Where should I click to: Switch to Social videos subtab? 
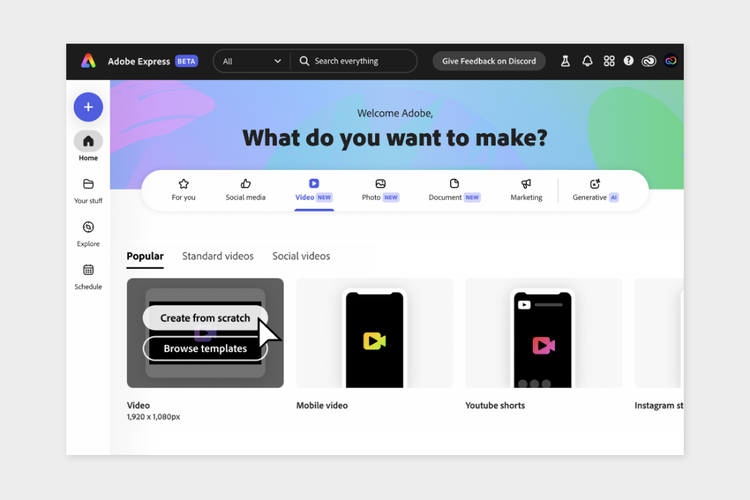tap(301, 256)
